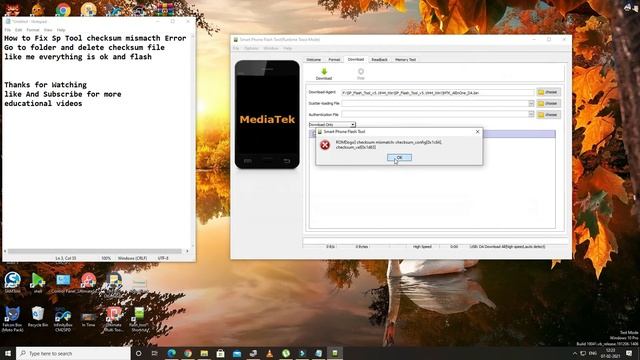Open the View menu in Notepad

(x=48, y=30)
